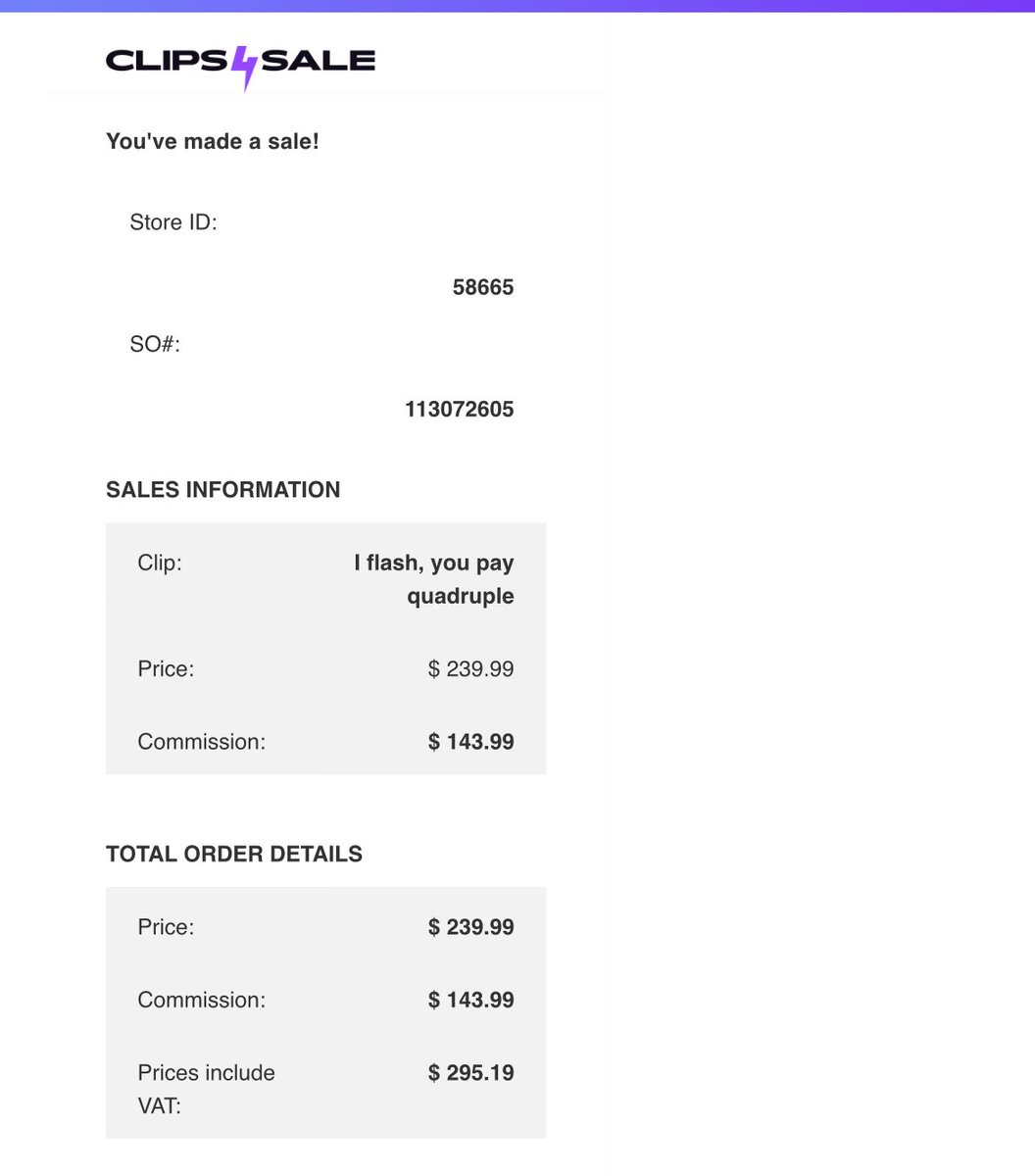Click the Store ID label
Image resolution: width=1035 pixels, height=1176 pixels.
173,222
